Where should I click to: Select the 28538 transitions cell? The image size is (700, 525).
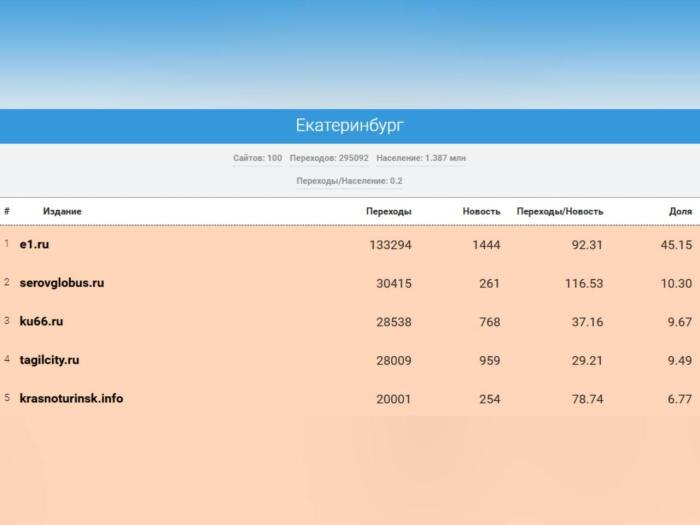tap(394, 322)
